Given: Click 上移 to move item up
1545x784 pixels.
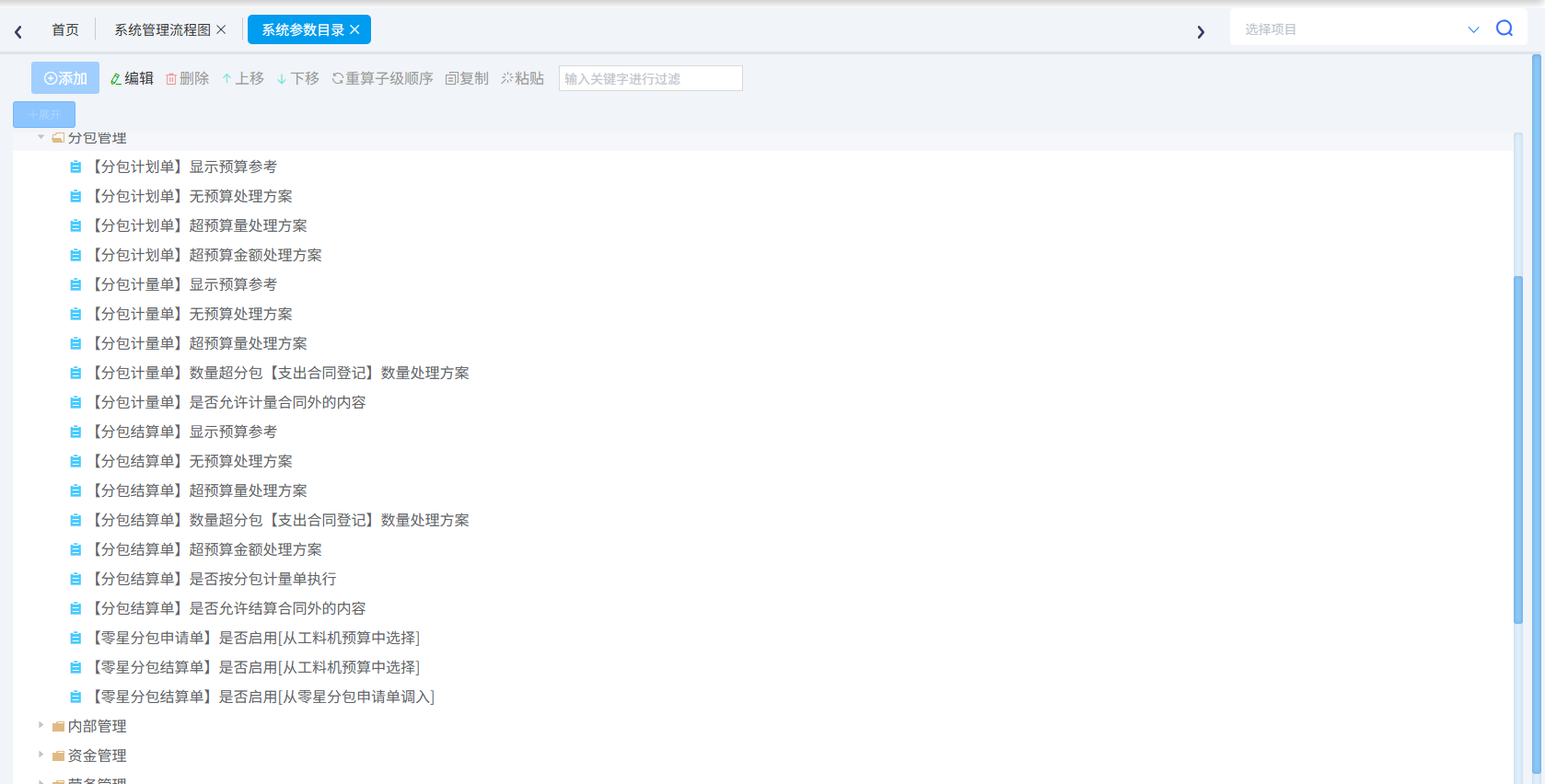Looking at the screenshot, I should click(x=243, y=78).
